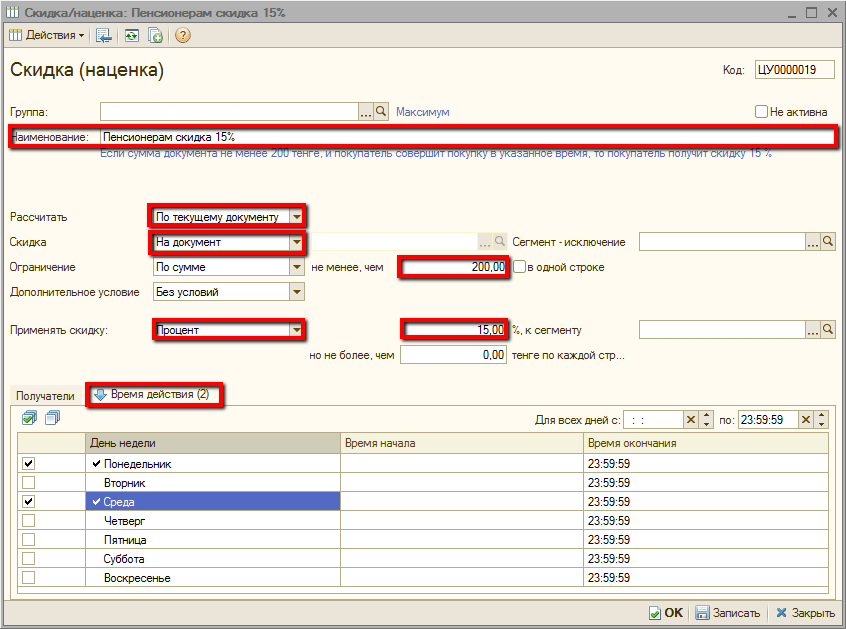Click magnifier next to Сегмент - исключение field

tap(827, 242)
